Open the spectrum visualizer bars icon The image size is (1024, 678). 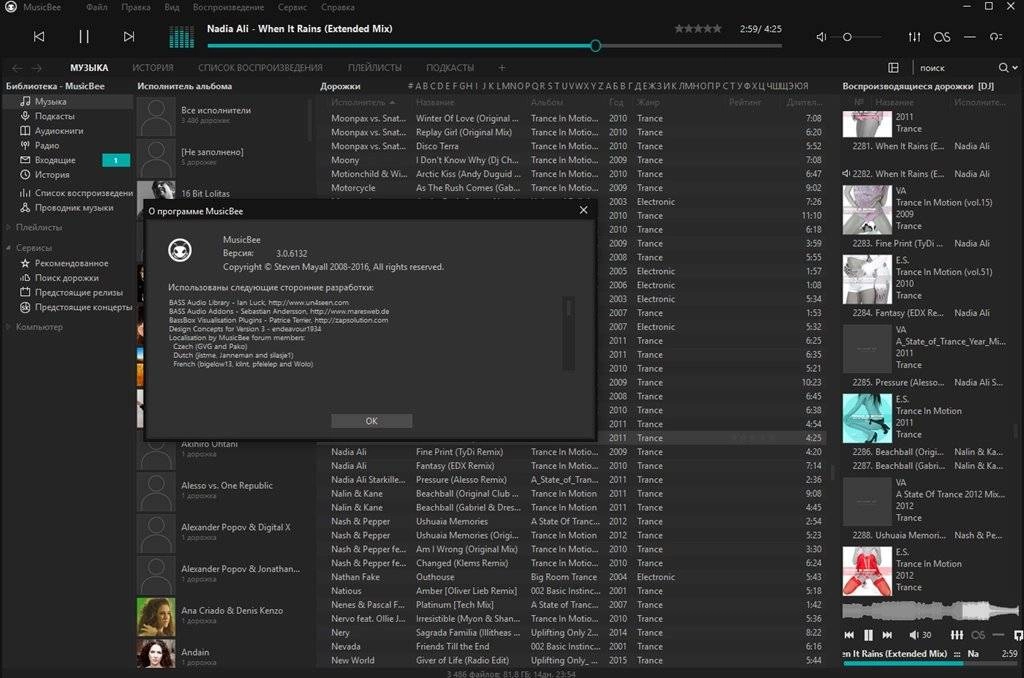click(182, 37)
